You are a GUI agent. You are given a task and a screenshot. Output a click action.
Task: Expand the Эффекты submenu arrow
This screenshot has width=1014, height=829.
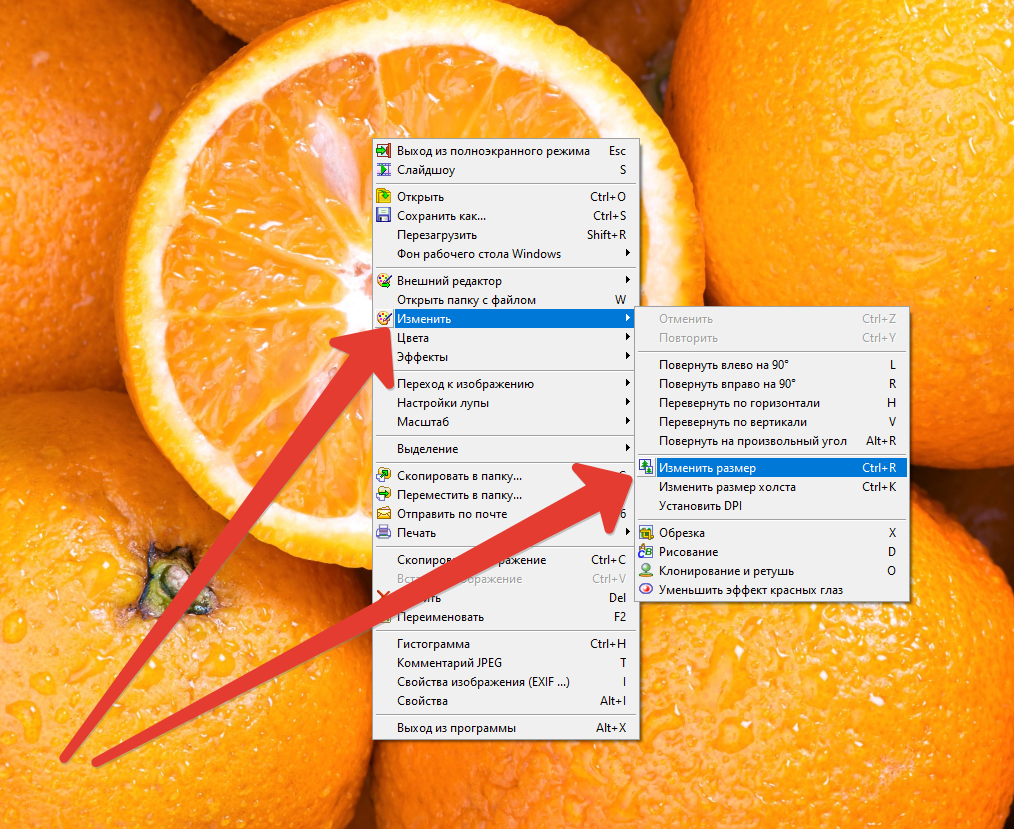[627, 356]
